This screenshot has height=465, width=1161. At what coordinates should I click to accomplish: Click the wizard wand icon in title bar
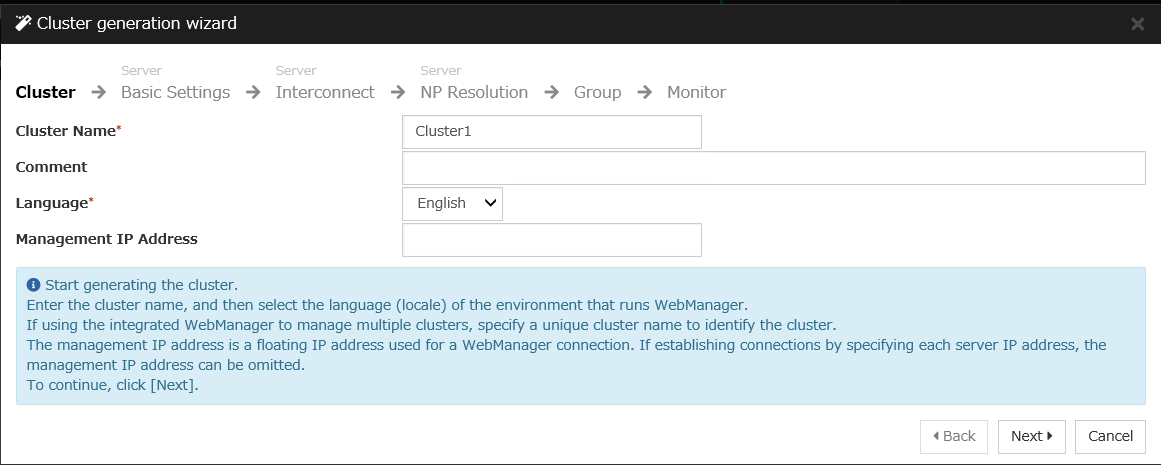tap(22, 23)
